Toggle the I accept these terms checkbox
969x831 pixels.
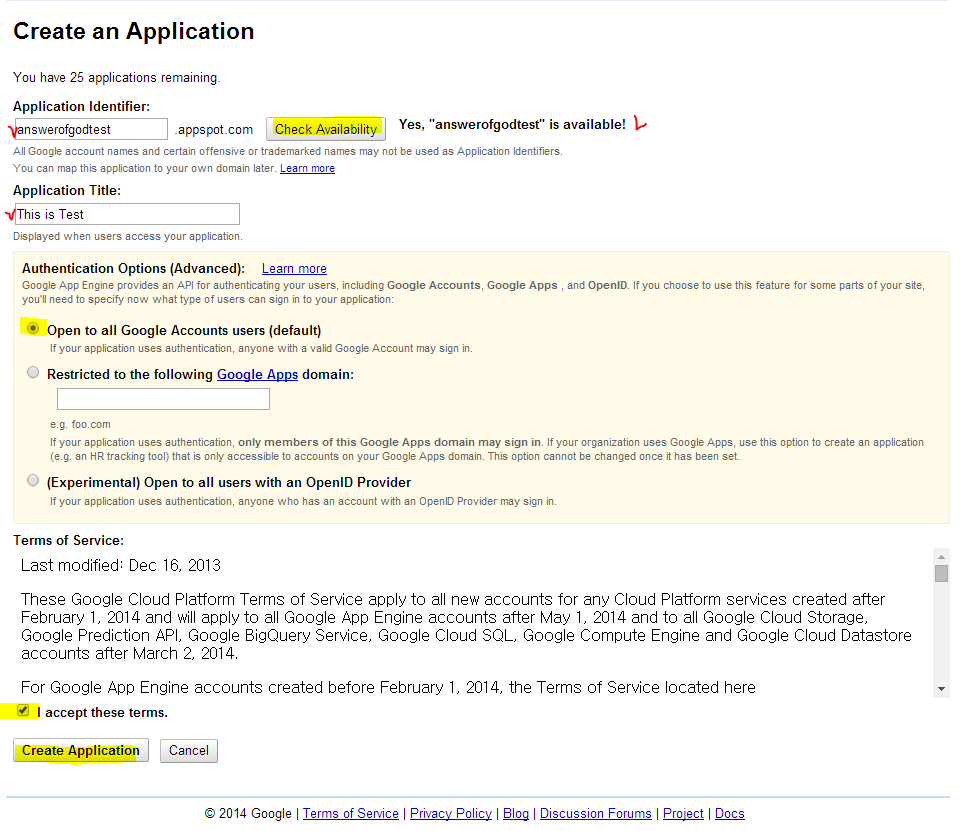(23, 711)
